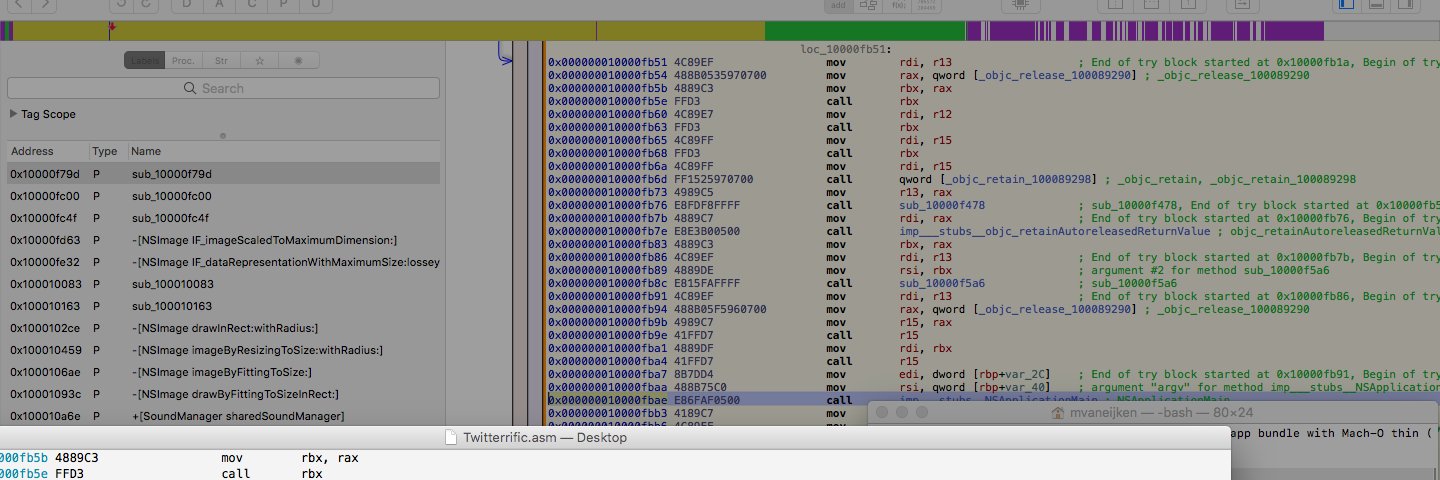Select sub_100010083 in procedure list
The height and width of the screenshot is (480, 1440).
223,284
